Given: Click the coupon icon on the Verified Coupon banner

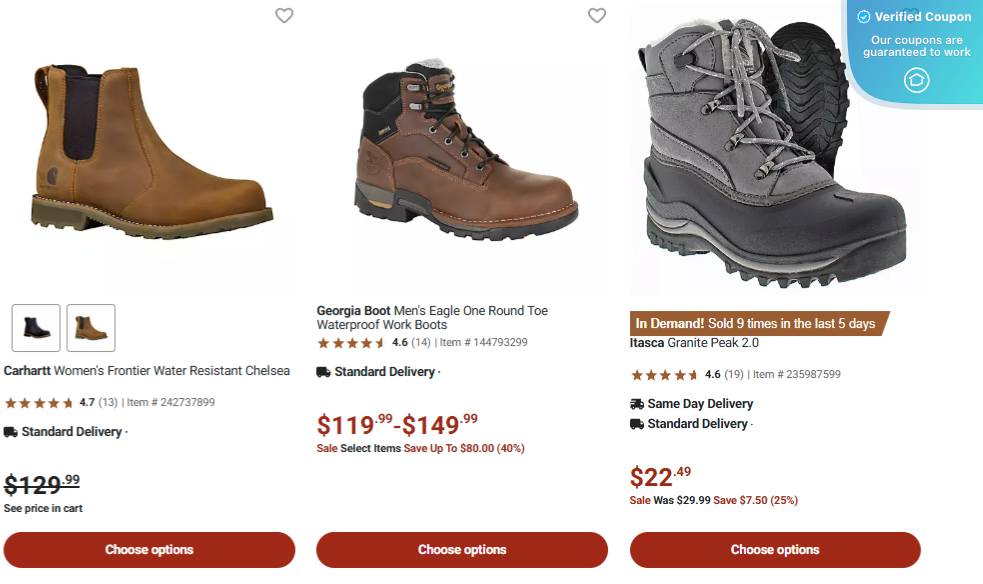Looking at the screenshot, I should [x=917, y=80].
